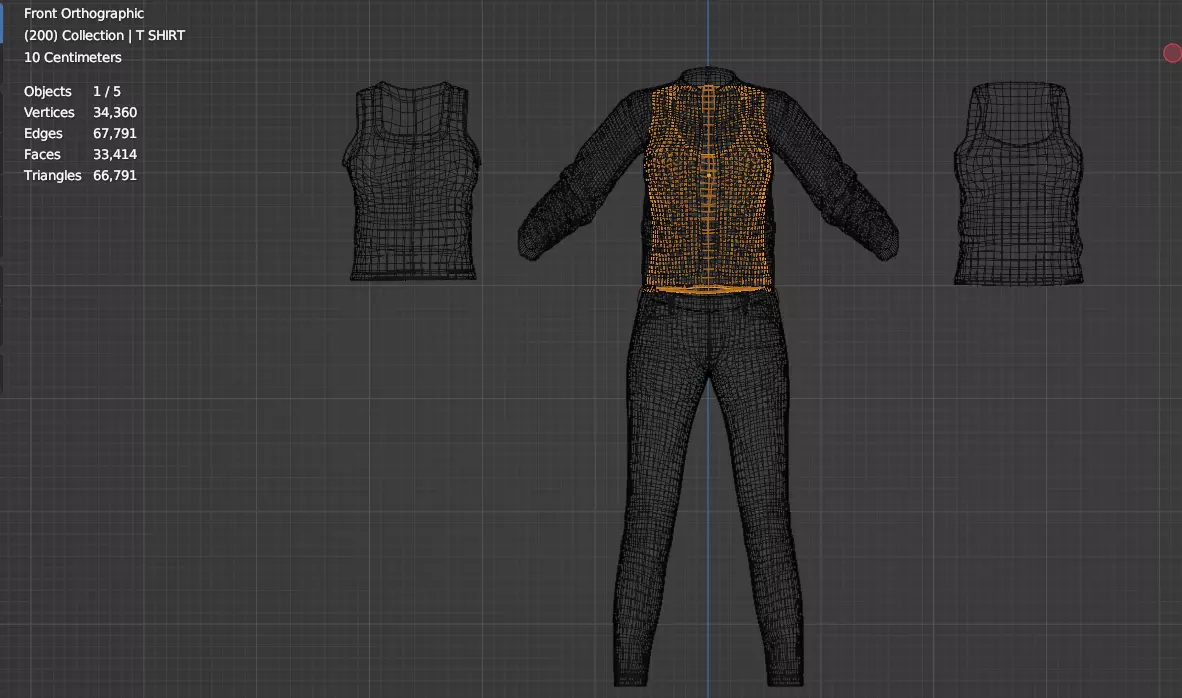The image size is (1182, 698).
Task: Click the "Vertices" statistics label
Action: [49, 112]
